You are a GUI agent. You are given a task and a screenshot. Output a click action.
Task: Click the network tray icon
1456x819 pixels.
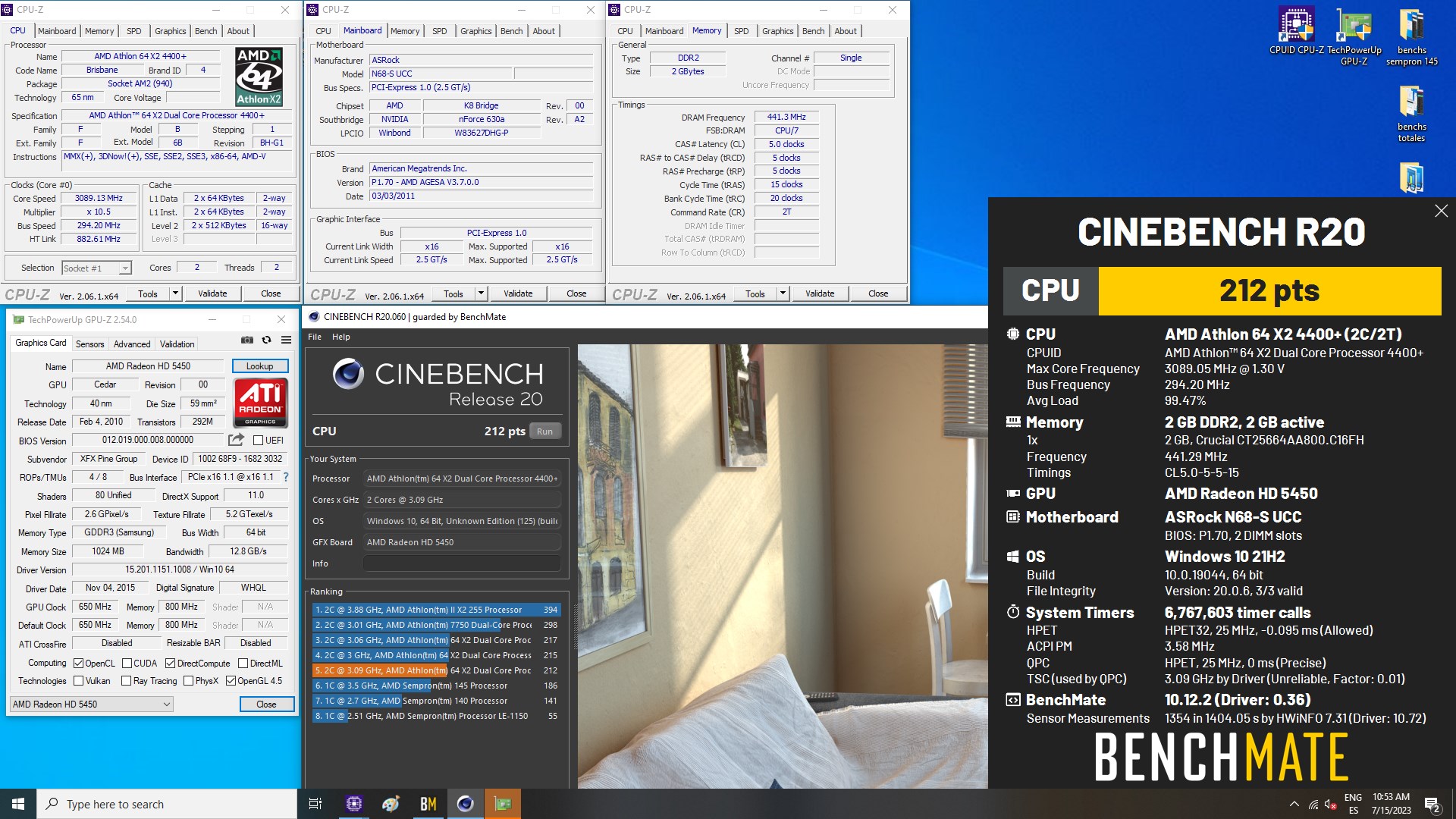coord(1313,805)
